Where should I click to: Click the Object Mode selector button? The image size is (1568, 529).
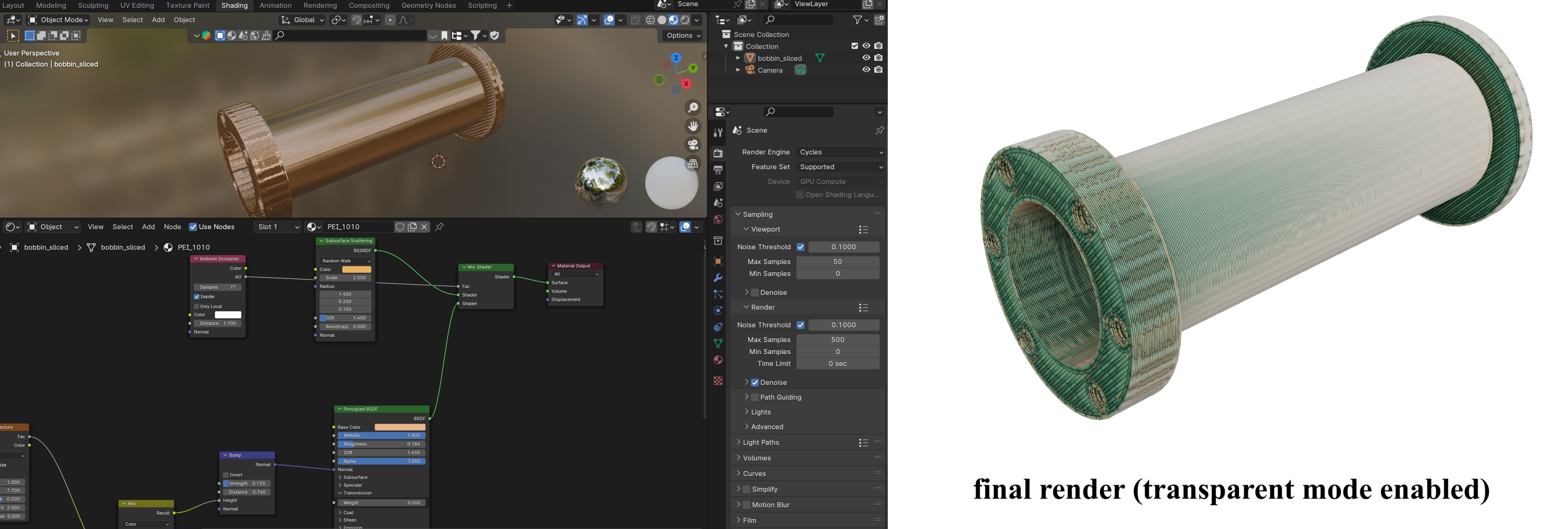tap(58, 20)
